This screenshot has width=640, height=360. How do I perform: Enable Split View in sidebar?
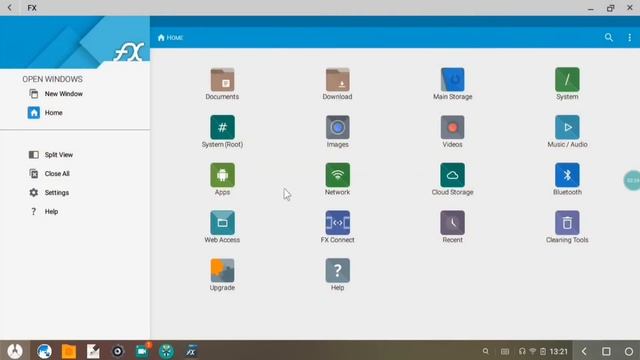(x=51, y=155)
